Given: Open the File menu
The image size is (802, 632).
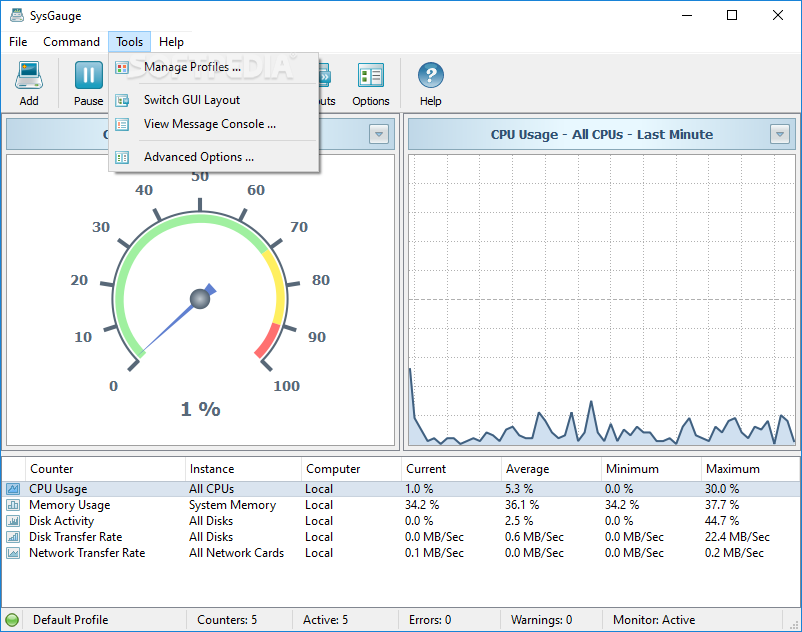Looking at the screenshot, I should coord(18,42).
